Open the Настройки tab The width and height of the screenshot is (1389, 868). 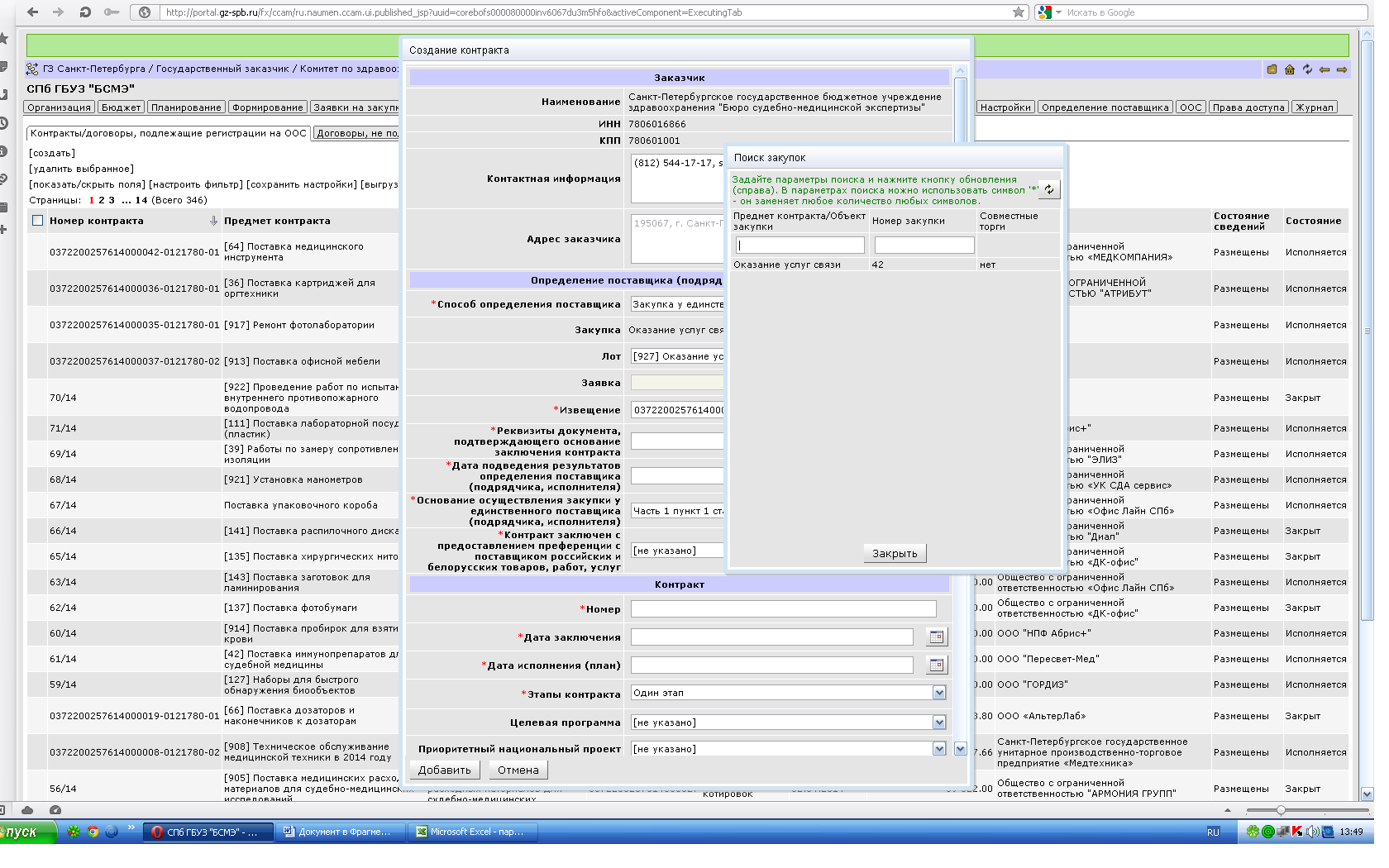coord(1005,107)
